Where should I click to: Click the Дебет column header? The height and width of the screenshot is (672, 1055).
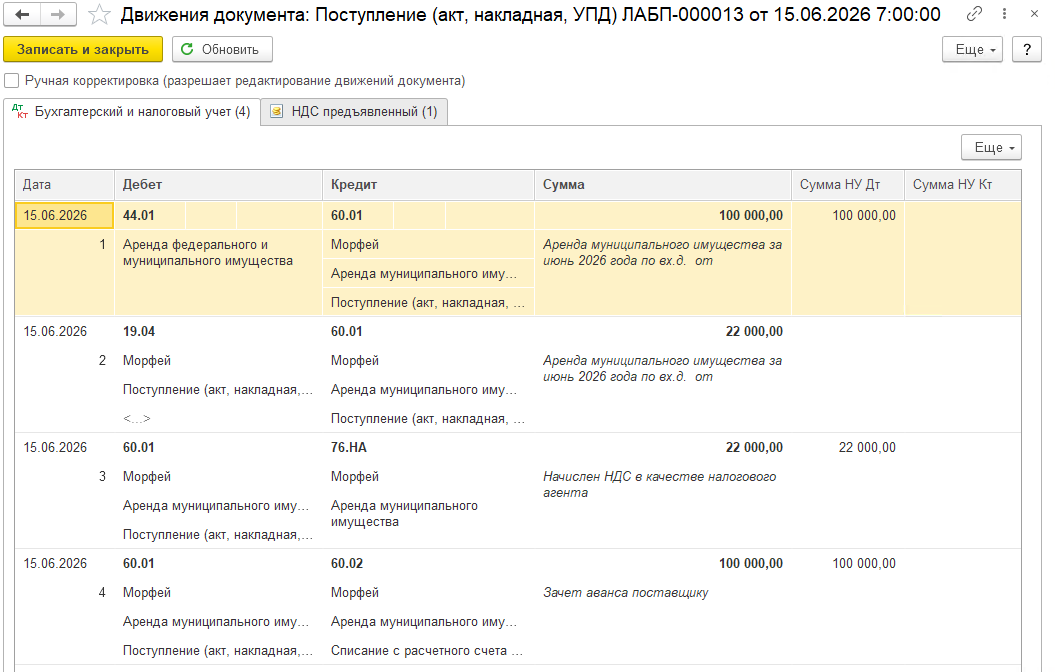219,185
